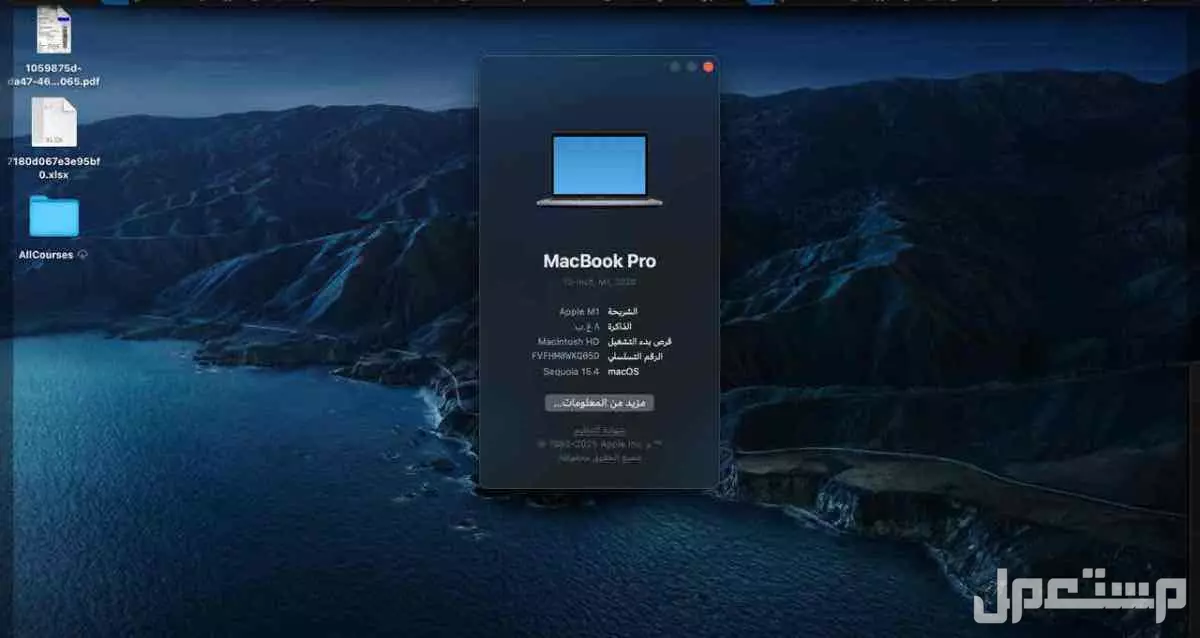Click the MacBook Pro title text
This screenshot has width=1200, height=638.
coord(599,261)
